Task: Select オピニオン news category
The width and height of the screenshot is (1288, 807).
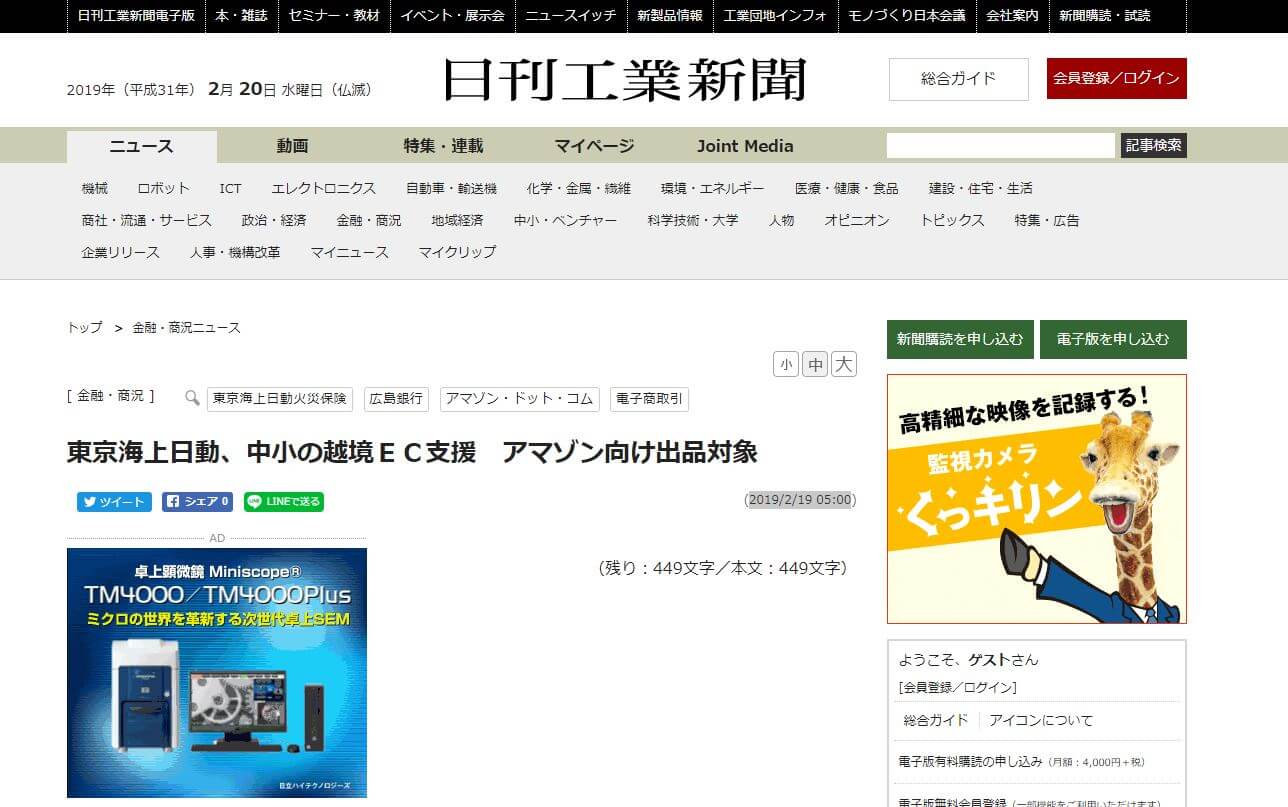Action: tap(857, 220)
